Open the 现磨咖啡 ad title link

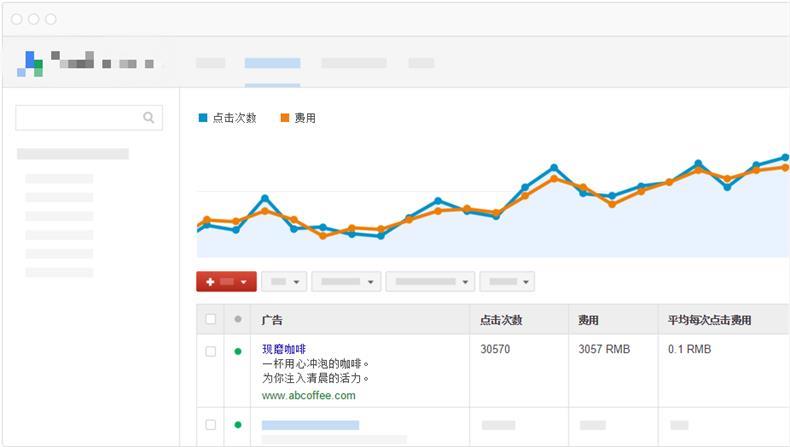tap(284, 349)
